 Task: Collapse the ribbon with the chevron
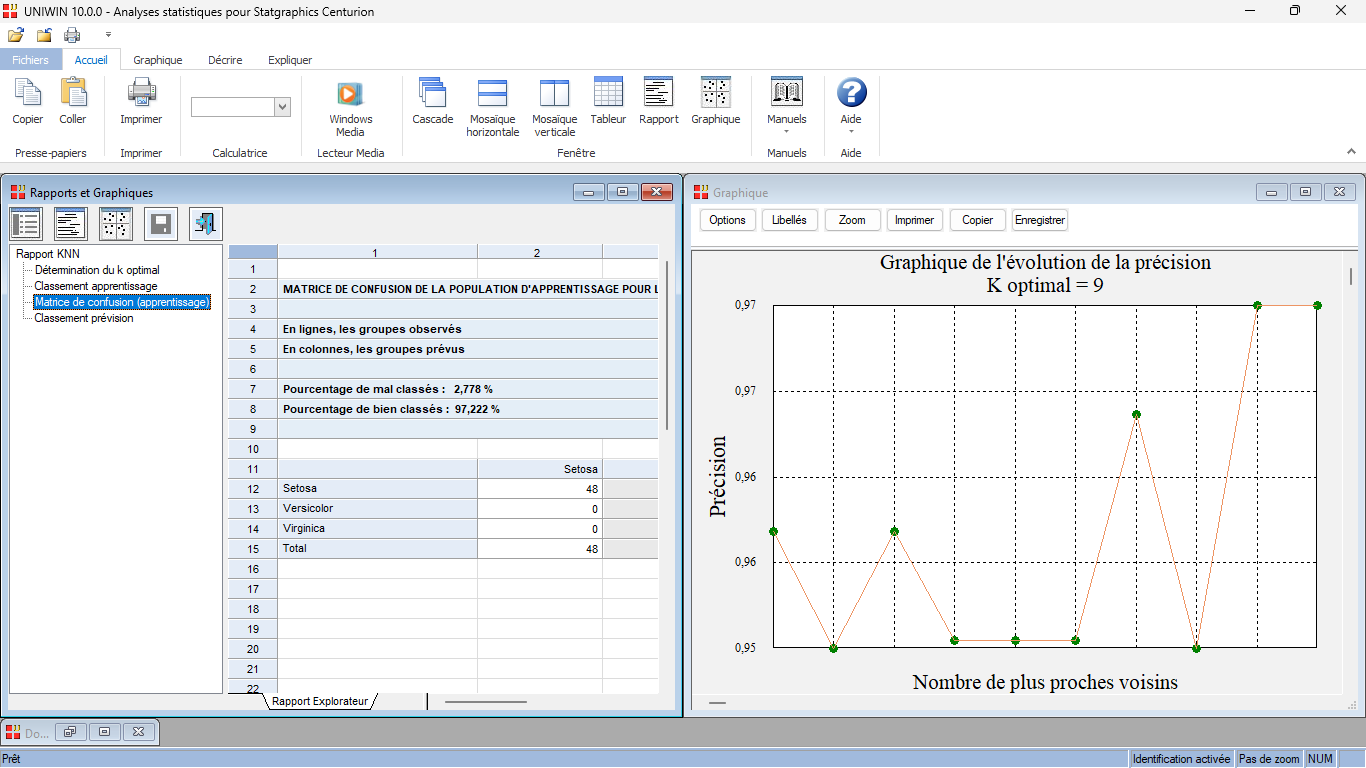[1351, 152]
